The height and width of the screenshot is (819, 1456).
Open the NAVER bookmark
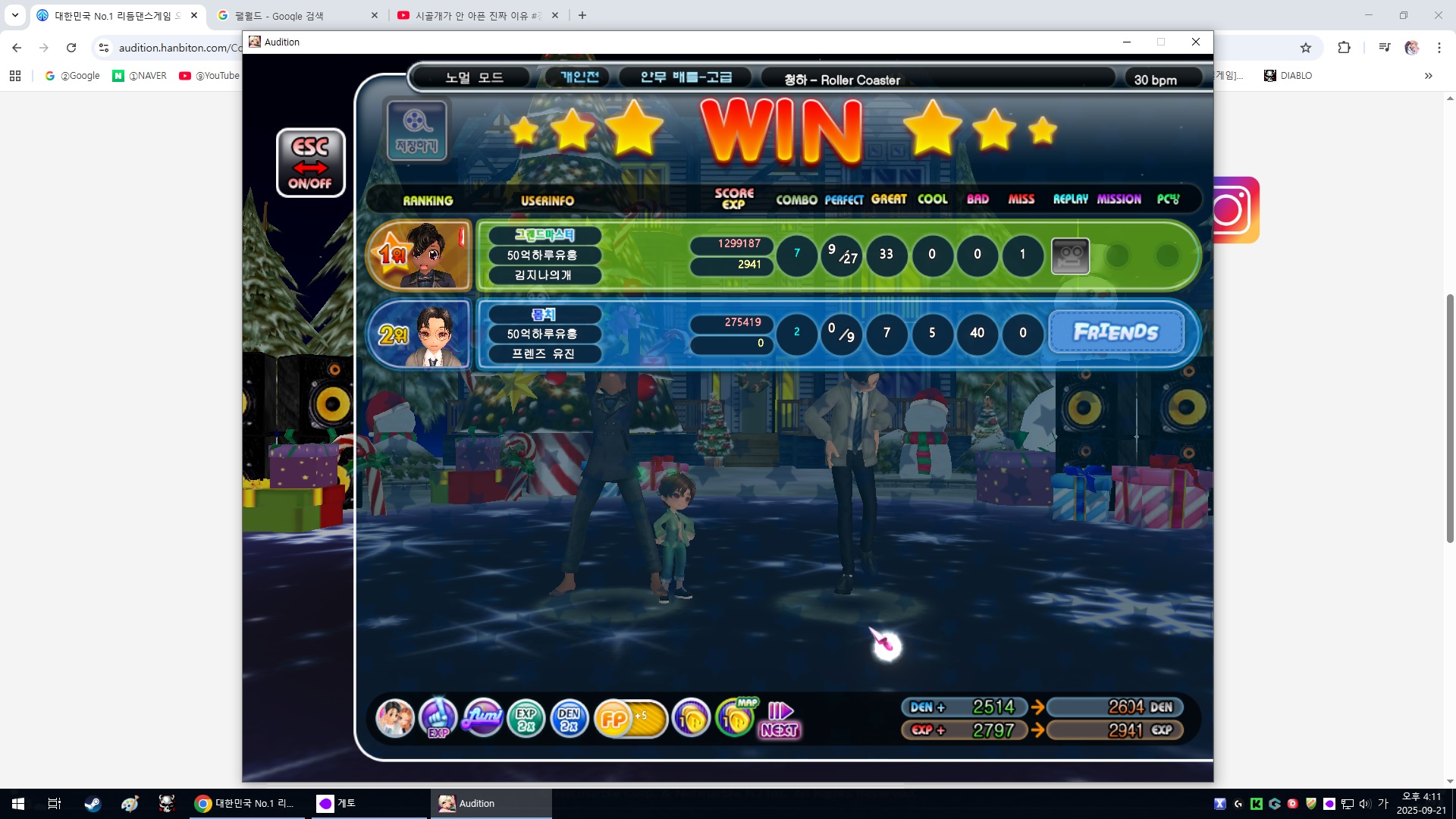click(140, 76)
